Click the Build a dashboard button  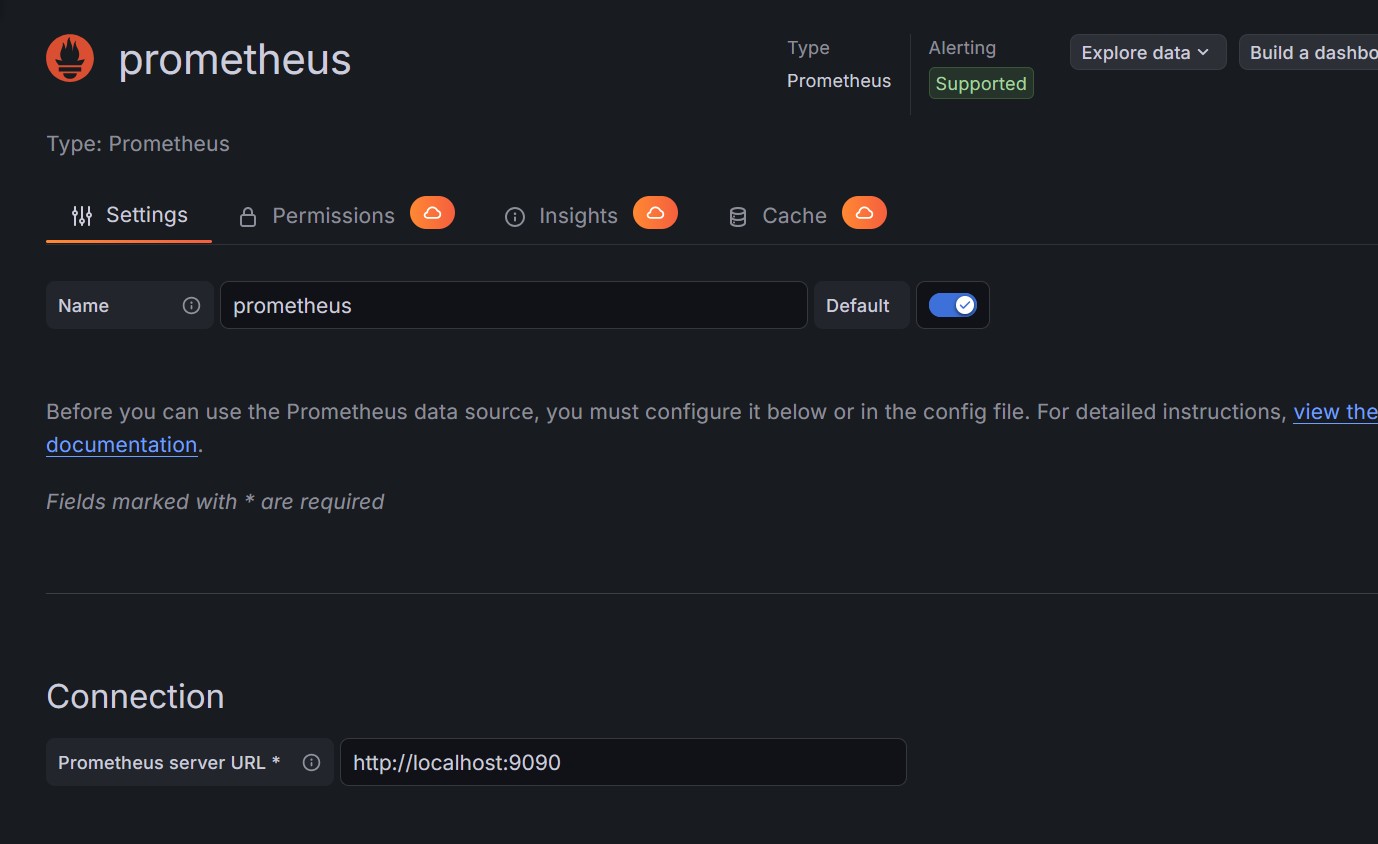pyautogui.click(x=1308, y=53)
